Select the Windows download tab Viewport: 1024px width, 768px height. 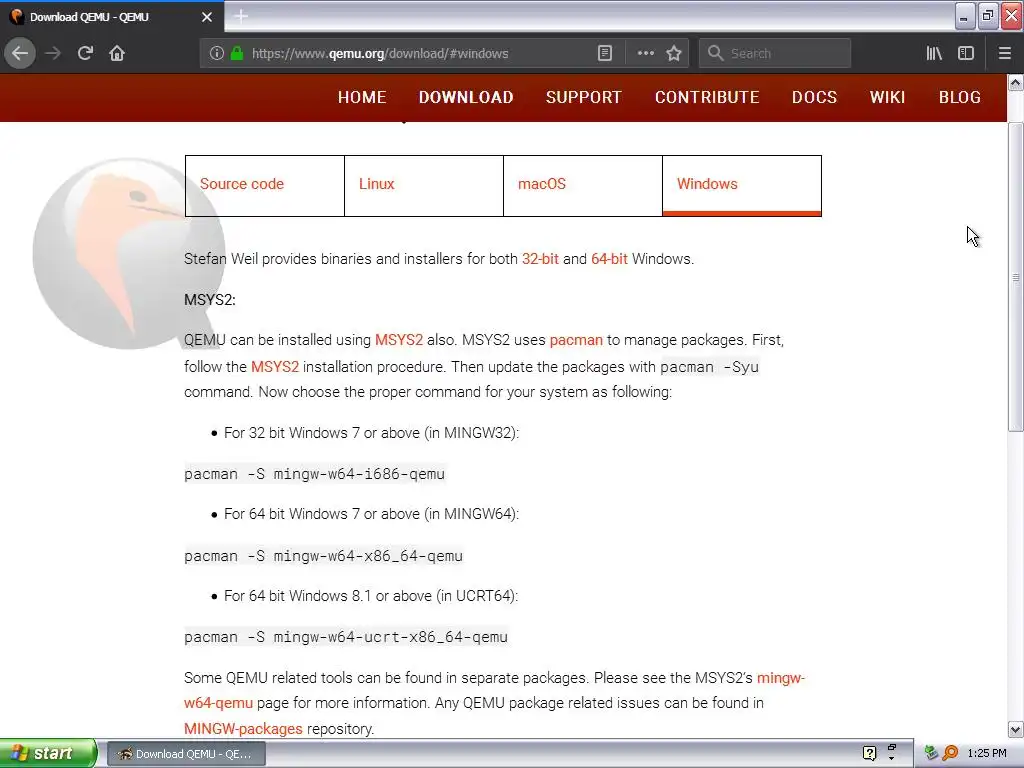[x=742, y=185]
